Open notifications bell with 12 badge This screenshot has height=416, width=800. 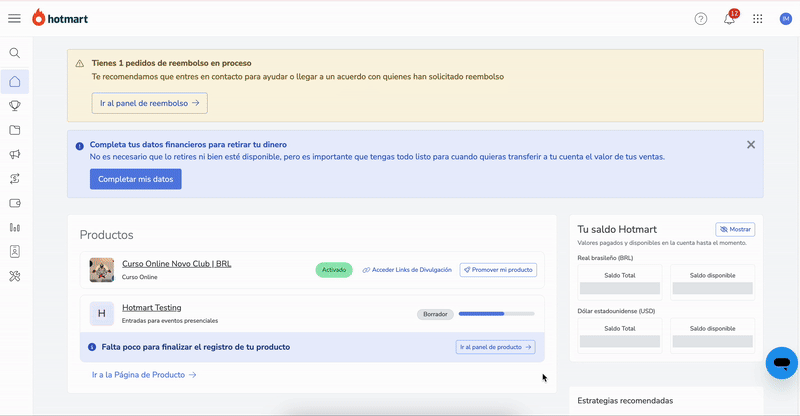pos(730,18)
